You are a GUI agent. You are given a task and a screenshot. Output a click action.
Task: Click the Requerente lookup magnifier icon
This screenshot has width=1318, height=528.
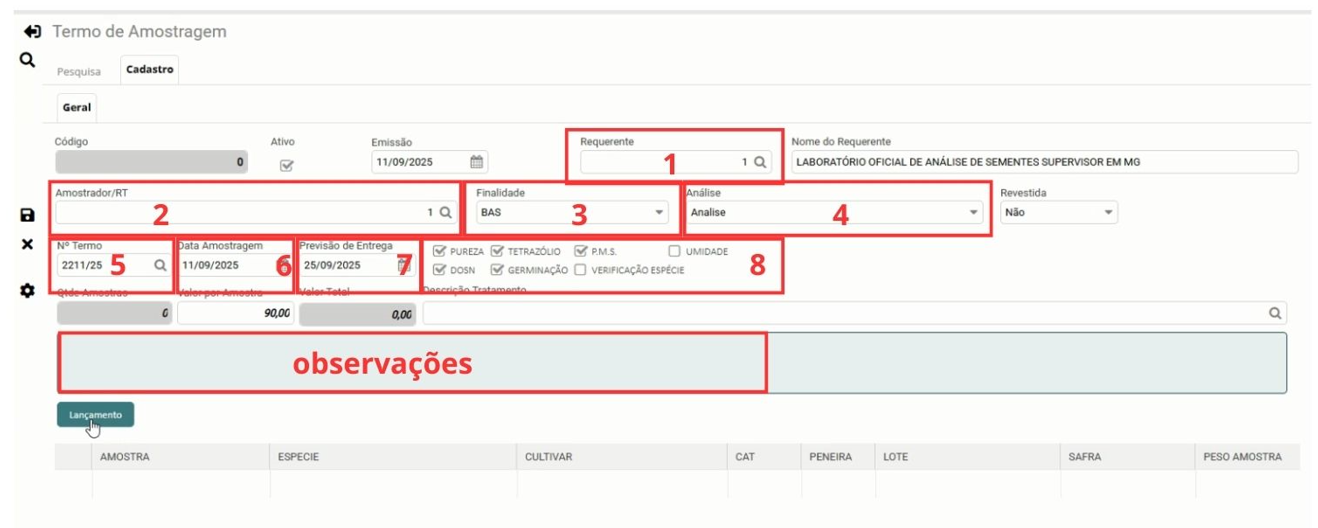point(761,162)
